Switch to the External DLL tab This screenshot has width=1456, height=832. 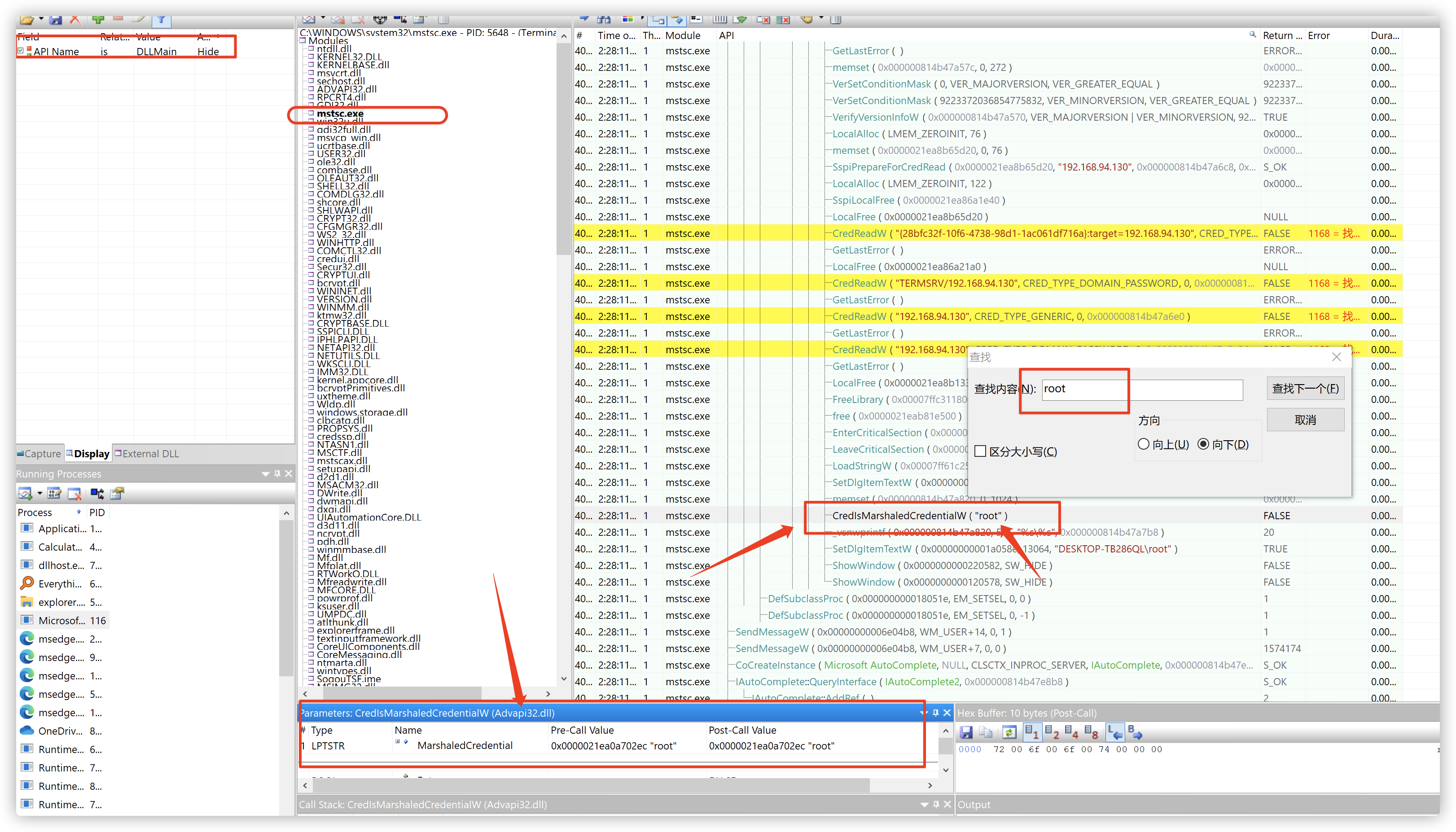pyautogui.click(x=146, y=454)
